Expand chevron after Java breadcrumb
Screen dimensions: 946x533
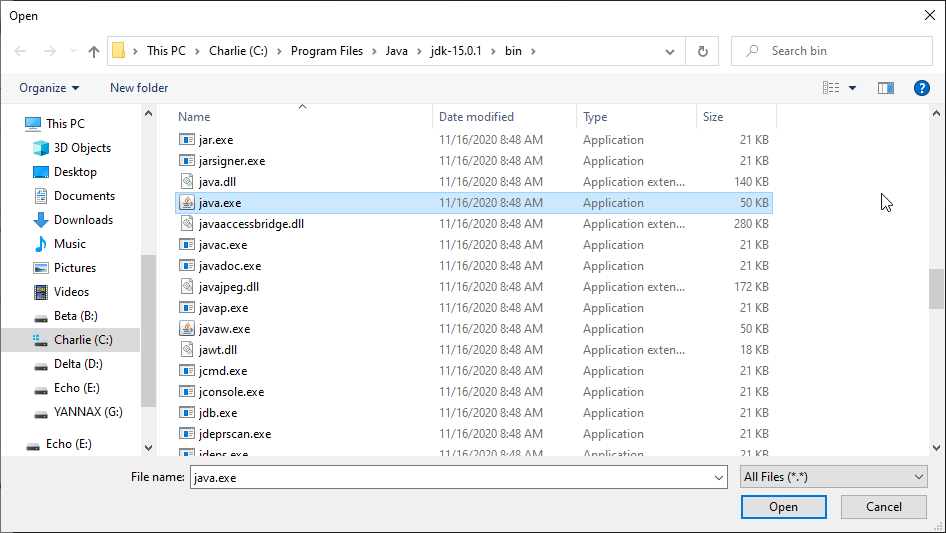pyautogui.click(x=419, y=51)
